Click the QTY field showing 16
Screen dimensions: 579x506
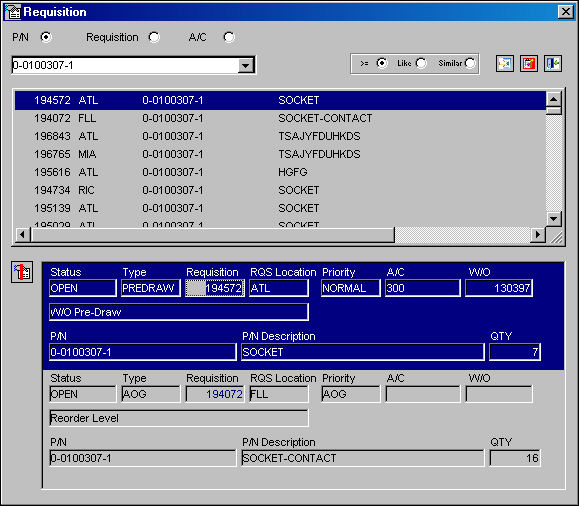[515, 458]
